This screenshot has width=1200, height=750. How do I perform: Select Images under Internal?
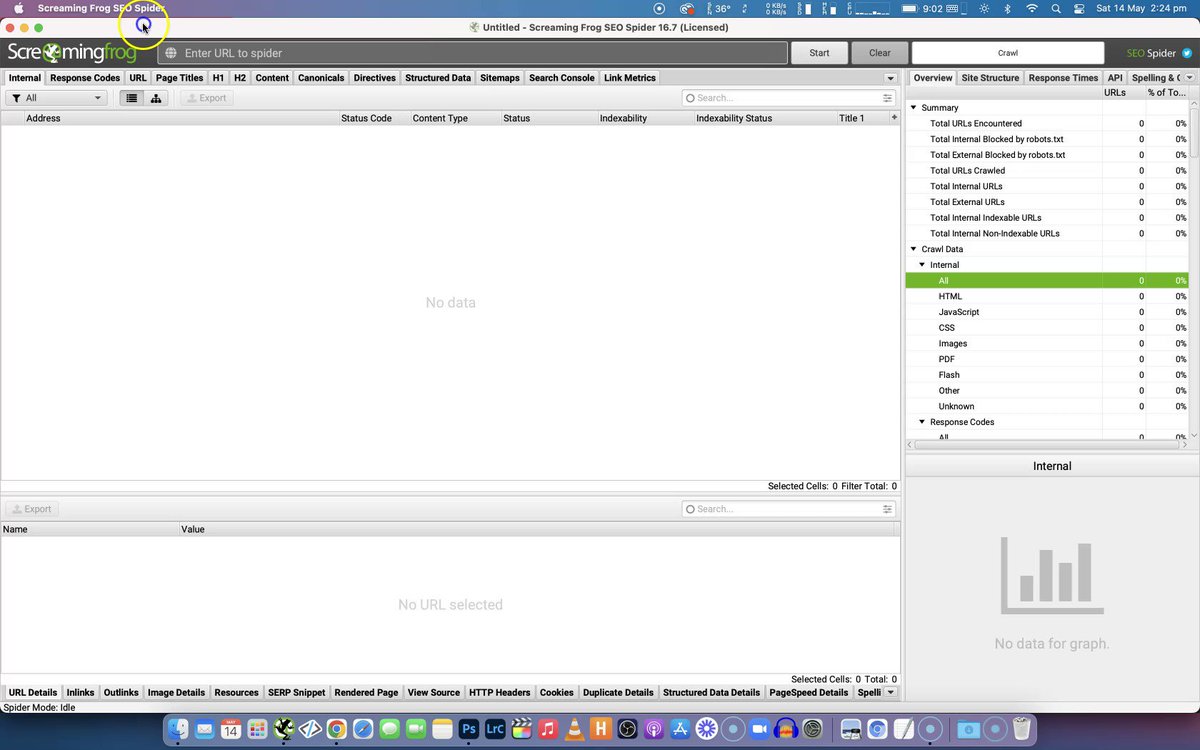tap(1046, 343)
